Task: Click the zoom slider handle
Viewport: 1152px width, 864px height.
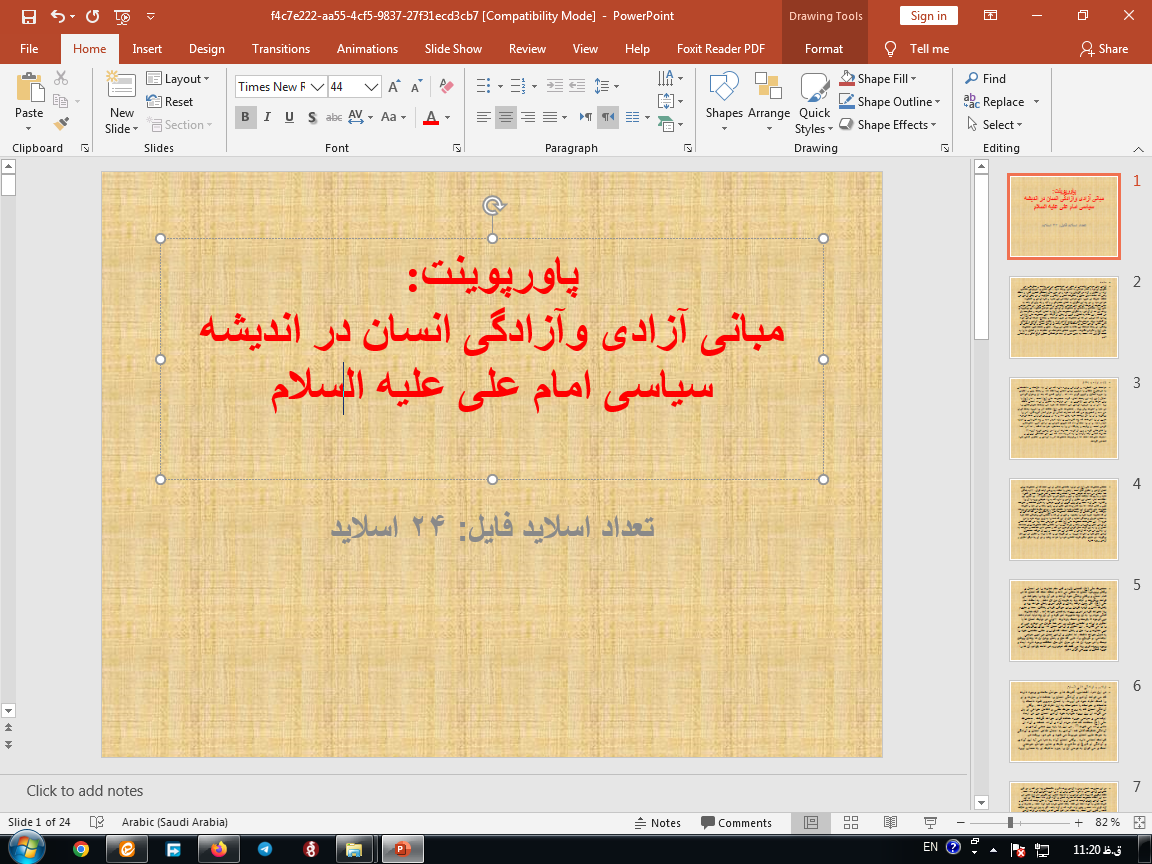Action: click(x=1011, y=823)
